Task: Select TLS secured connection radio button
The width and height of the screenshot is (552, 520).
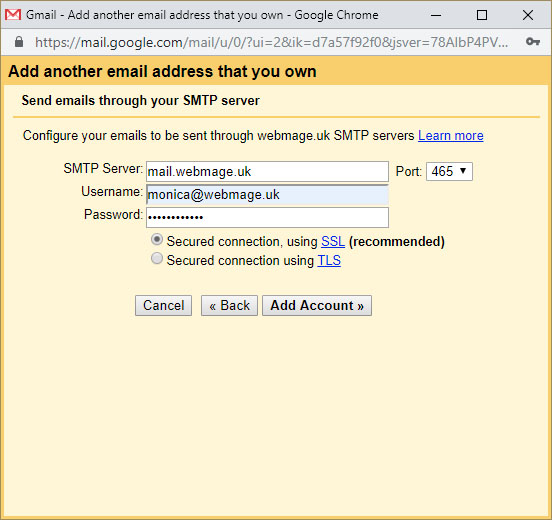Action: coord(157,258)
